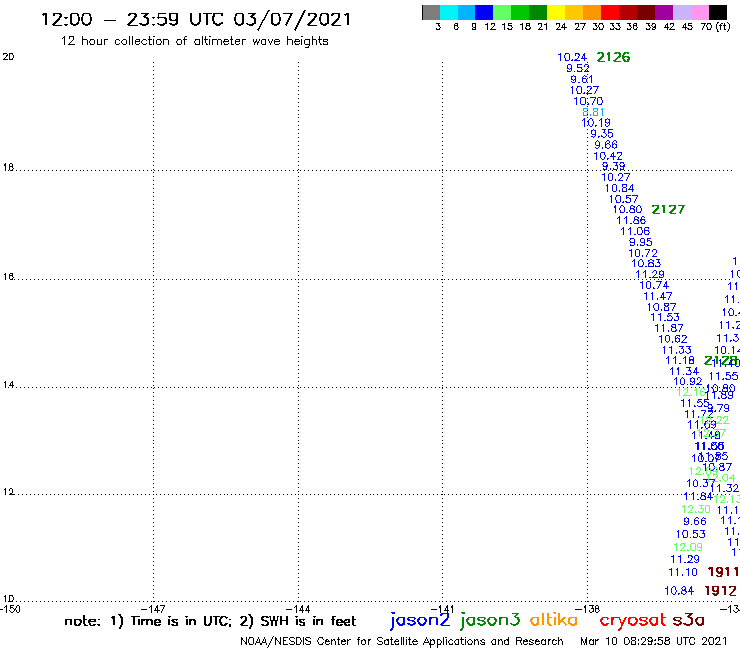Click the latitude axis label 16
Viewport: 740px width, 650px height.
click(x=8, y=277)
